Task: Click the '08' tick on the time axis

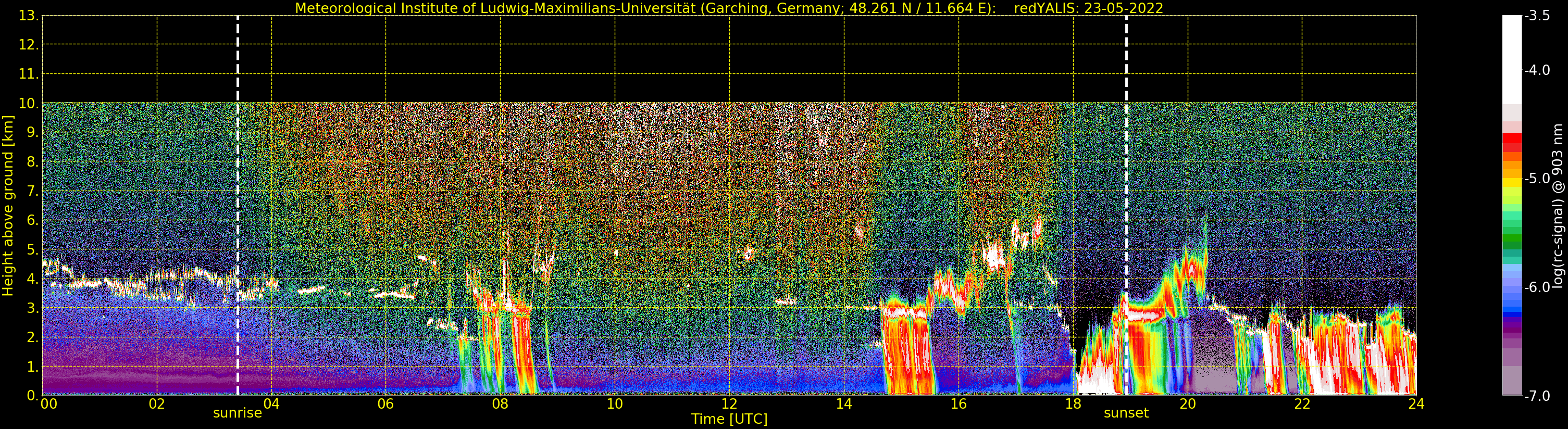Action: tap(500, 403)
